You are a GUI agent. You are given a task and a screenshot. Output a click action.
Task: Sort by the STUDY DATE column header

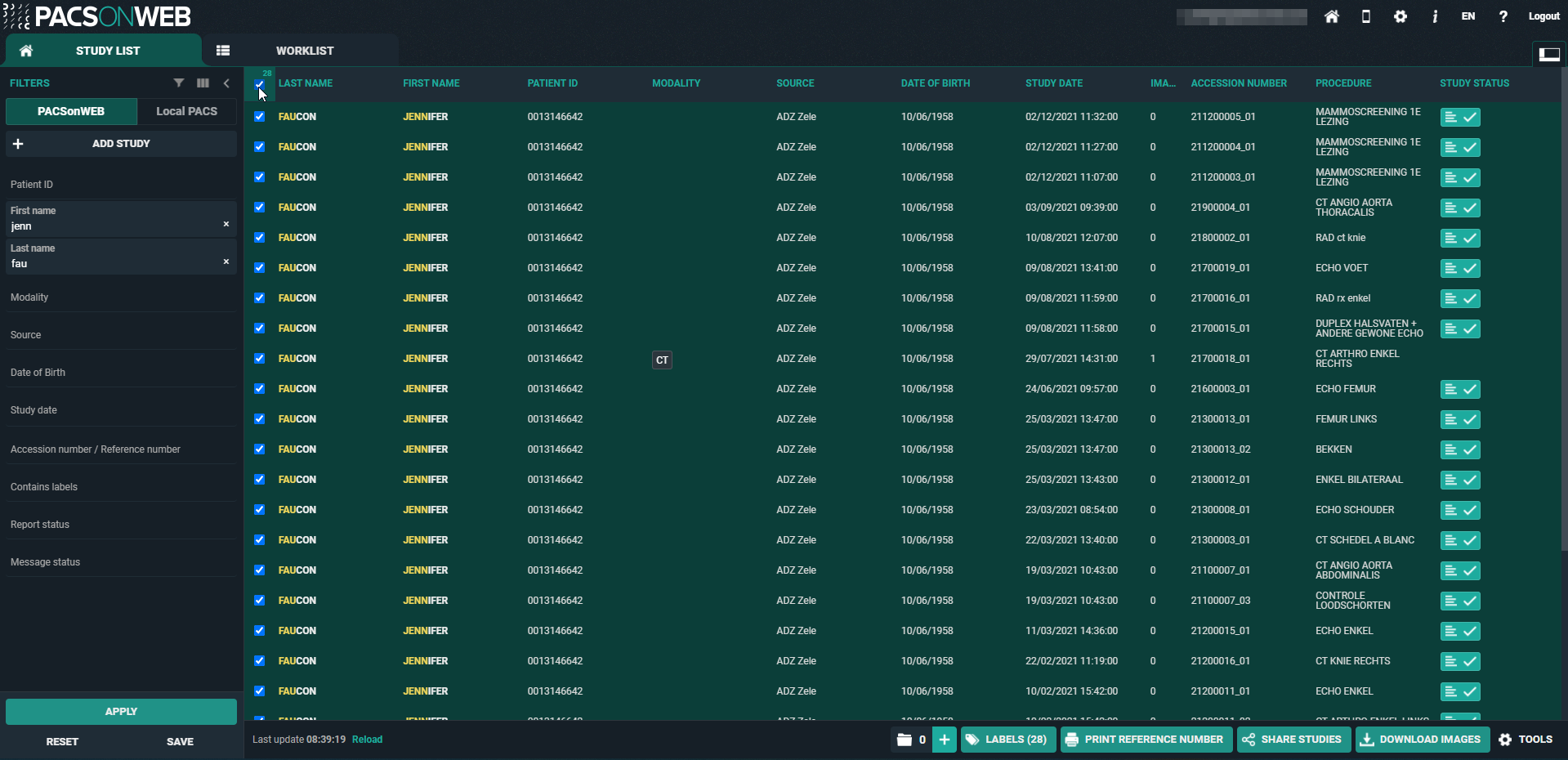coord(1054,83)
